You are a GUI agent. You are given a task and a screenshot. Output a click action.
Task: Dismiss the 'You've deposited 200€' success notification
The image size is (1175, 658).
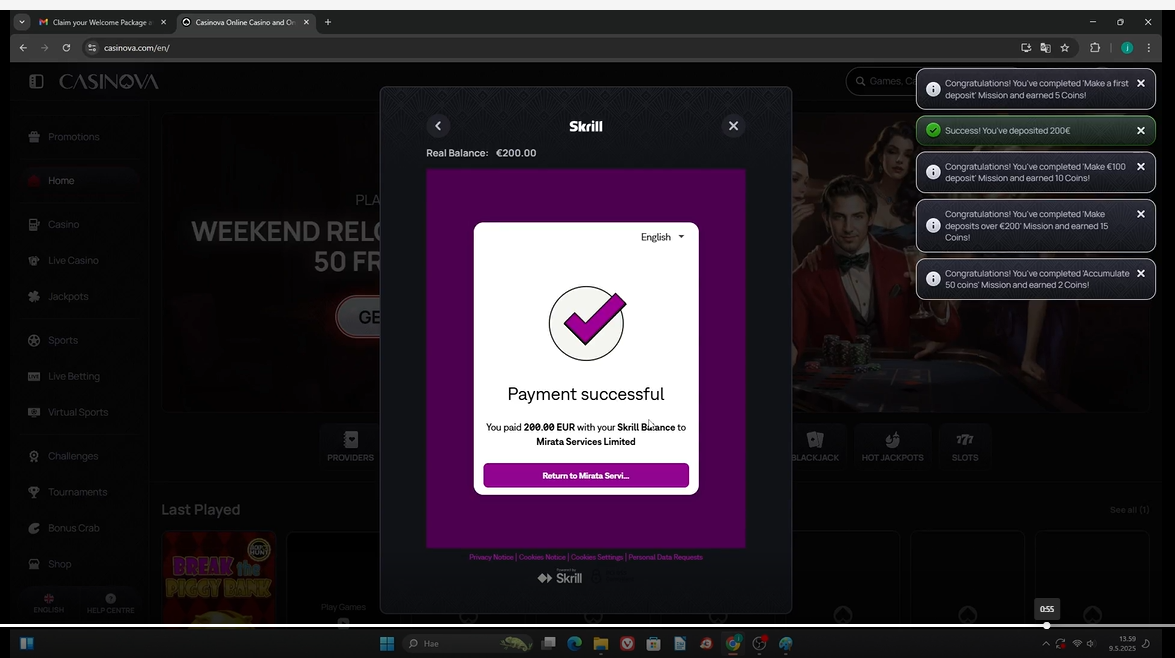pos(1141,130)
